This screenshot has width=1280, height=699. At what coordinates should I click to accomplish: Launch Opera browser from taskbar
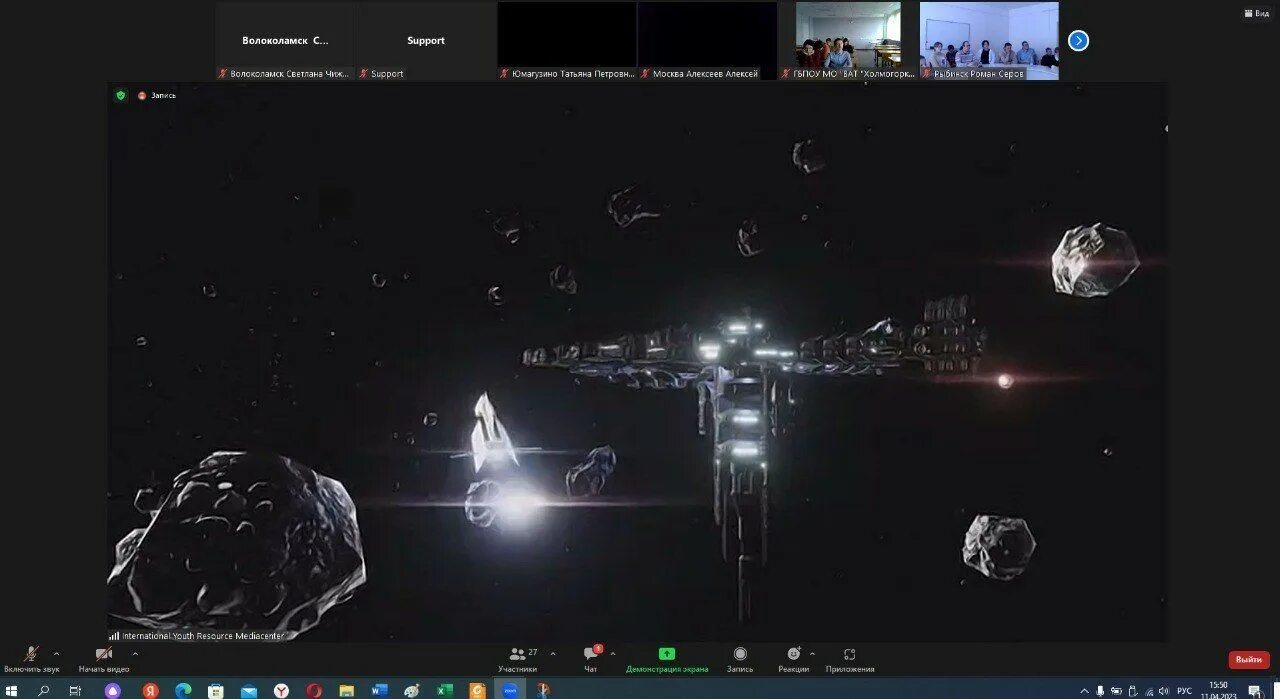pos(314,690)
